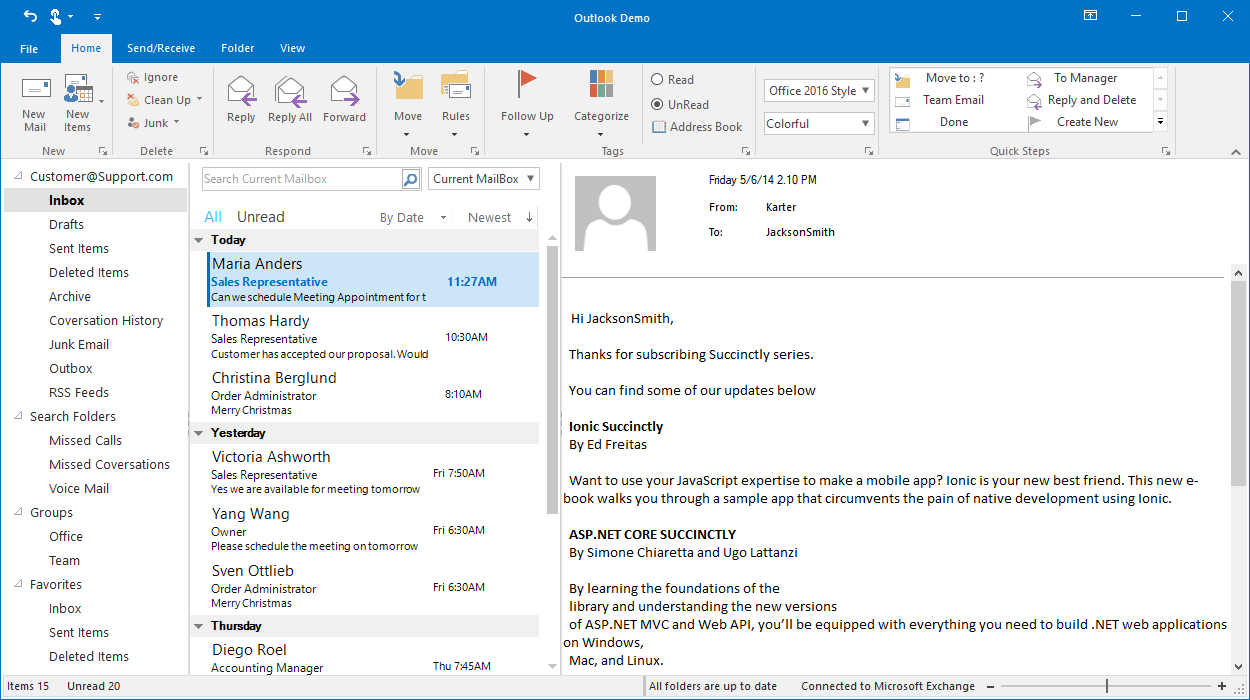The height and width of the screenshot is (700, 1250).
Task: Open the Current MailBox dropdown
Action: 483,178
